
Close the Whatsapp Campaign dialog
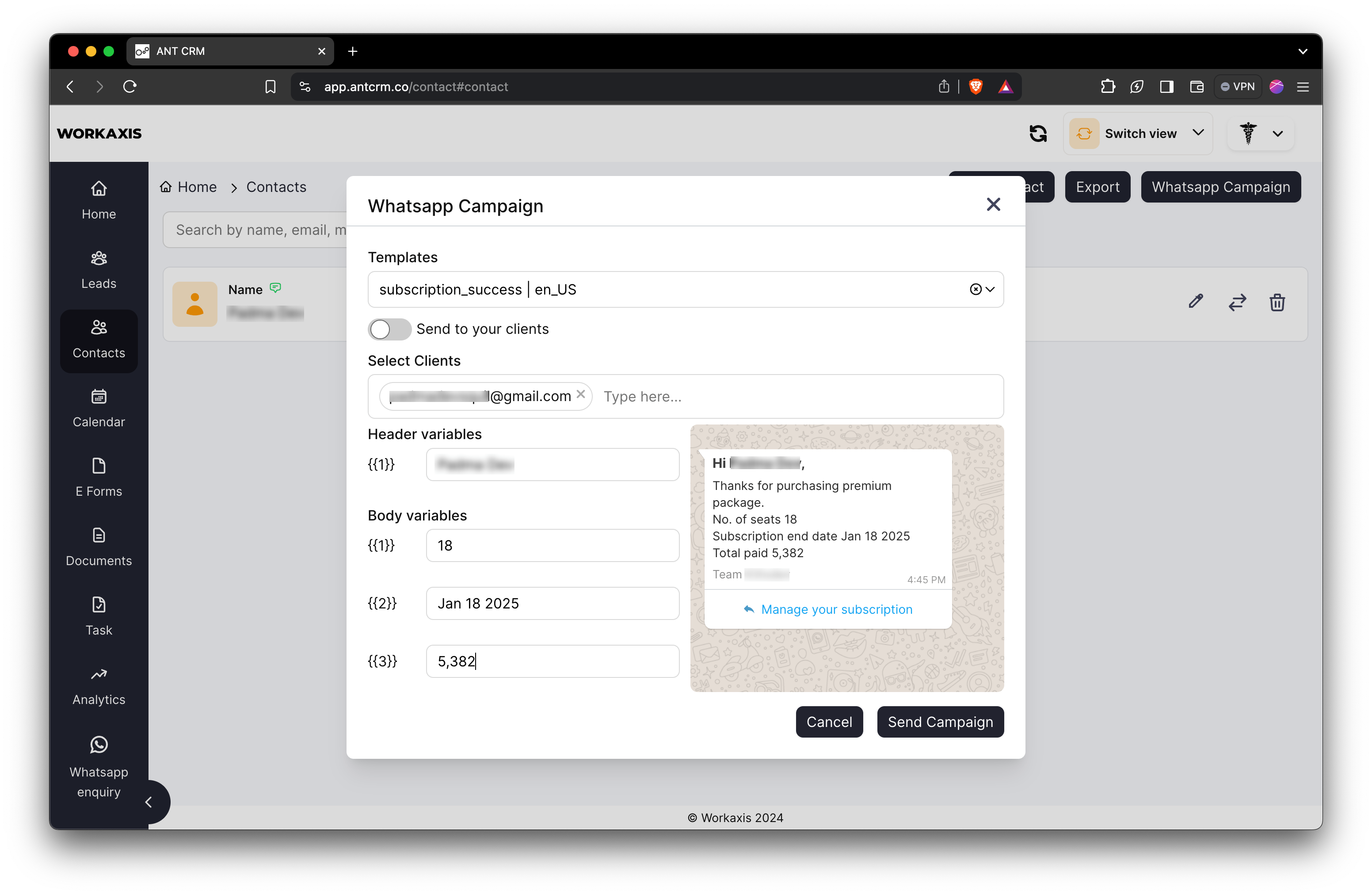tap(993, 204)
